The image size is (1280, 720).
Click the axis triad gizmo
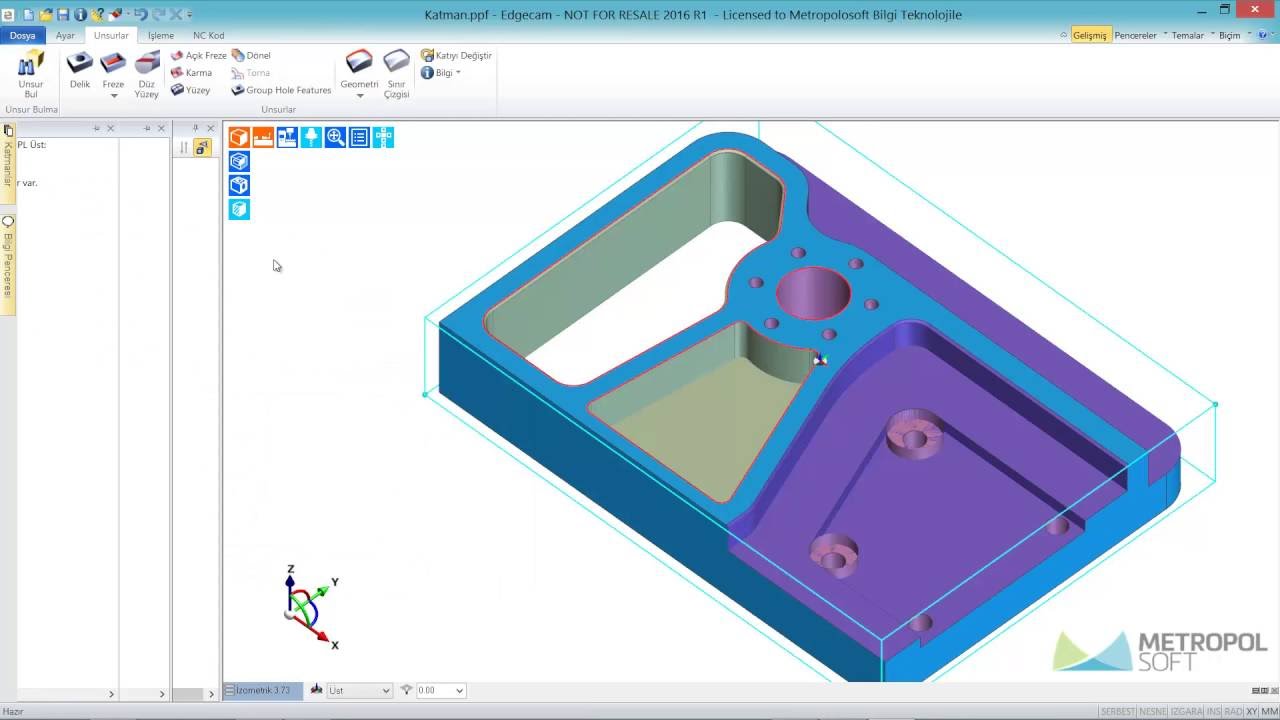tap(310, 607)
